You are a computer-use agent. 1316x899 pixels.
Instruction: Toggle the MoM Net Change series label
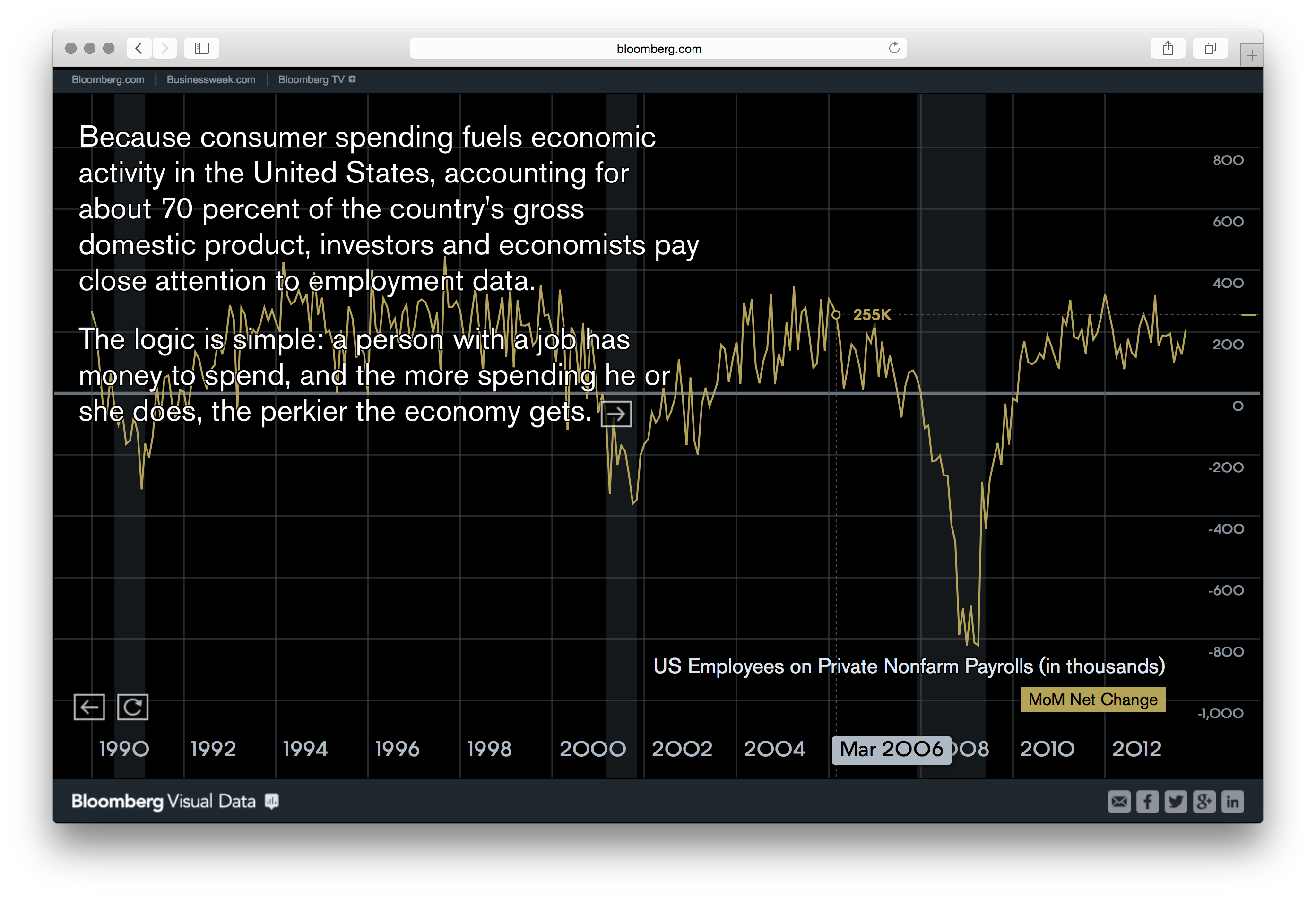1093,700
